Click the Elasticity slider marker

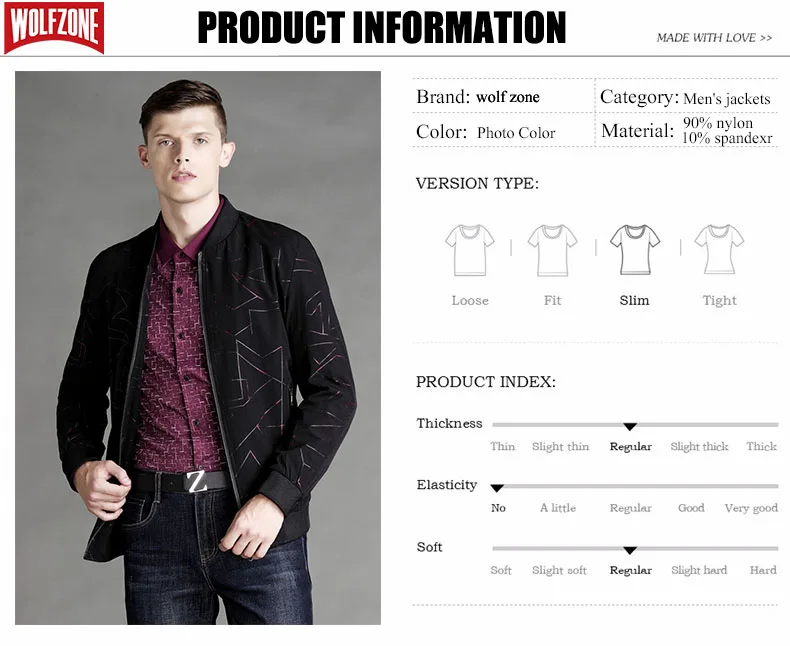pyautogui.click(x=497, y=488)
